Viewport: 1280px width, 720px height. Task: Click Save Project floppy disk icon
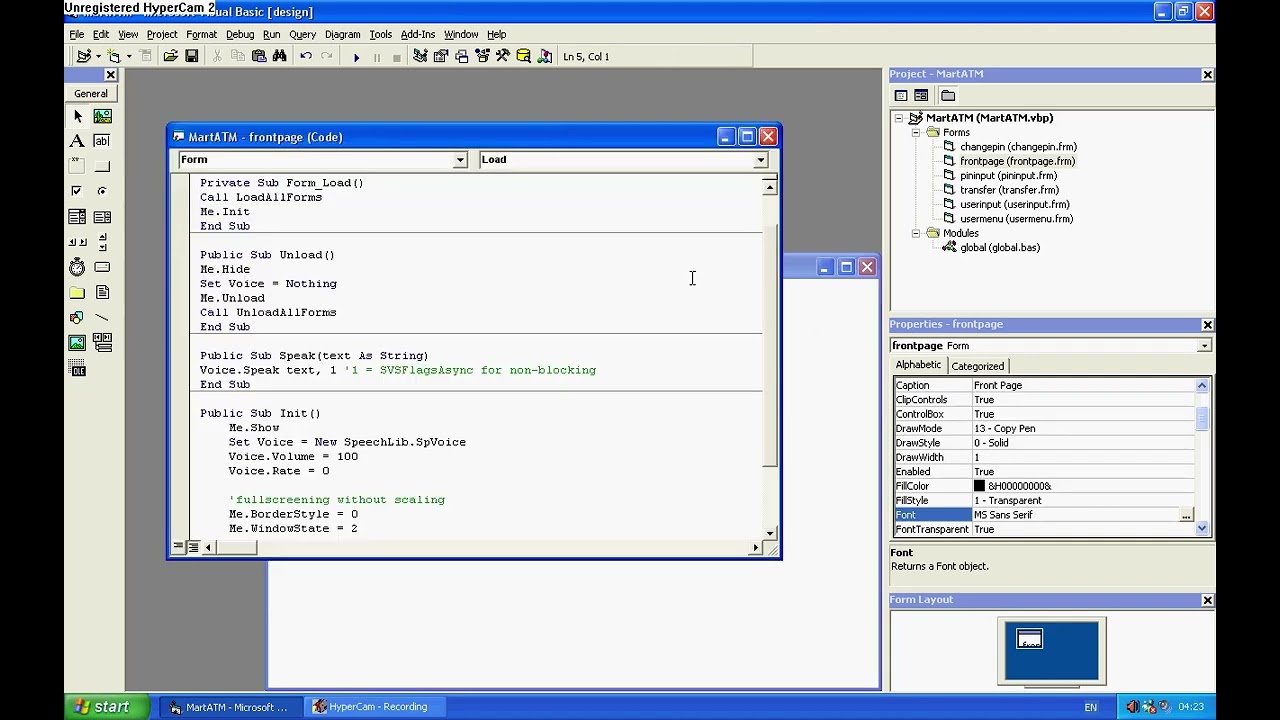[191, 57]
